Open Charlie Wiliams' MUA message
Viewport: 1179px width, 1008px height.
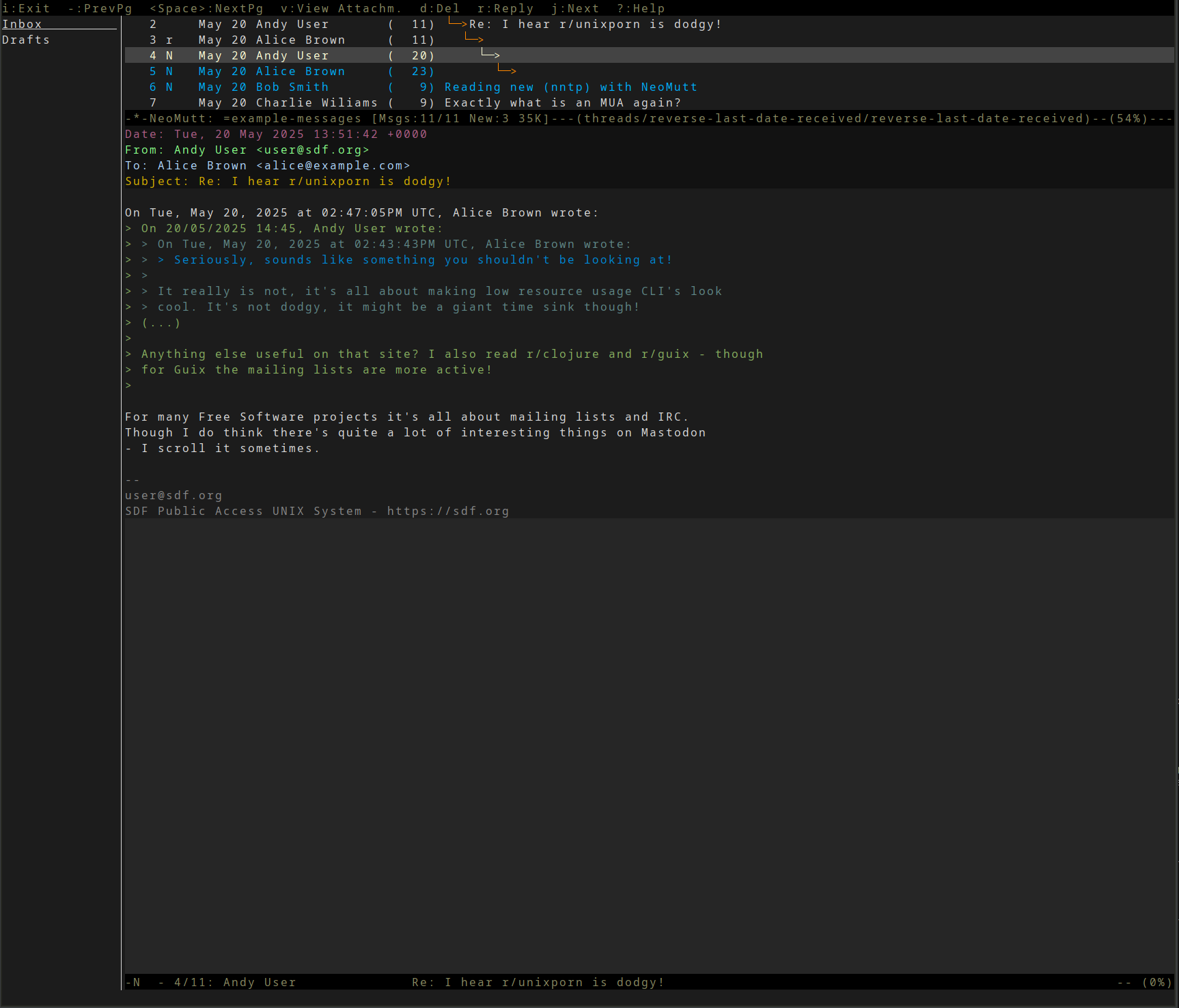649,102
